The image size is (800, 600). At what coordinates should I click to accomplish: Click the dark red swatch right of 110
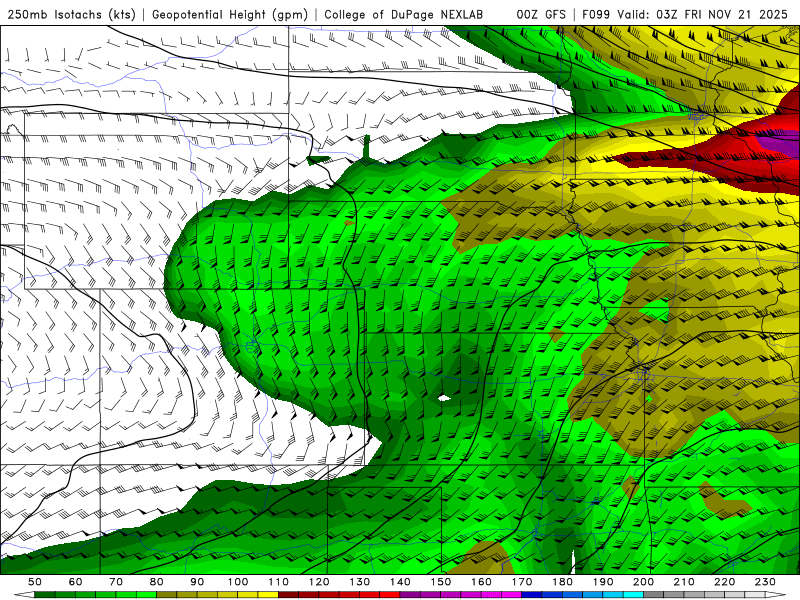click(288, 595)
